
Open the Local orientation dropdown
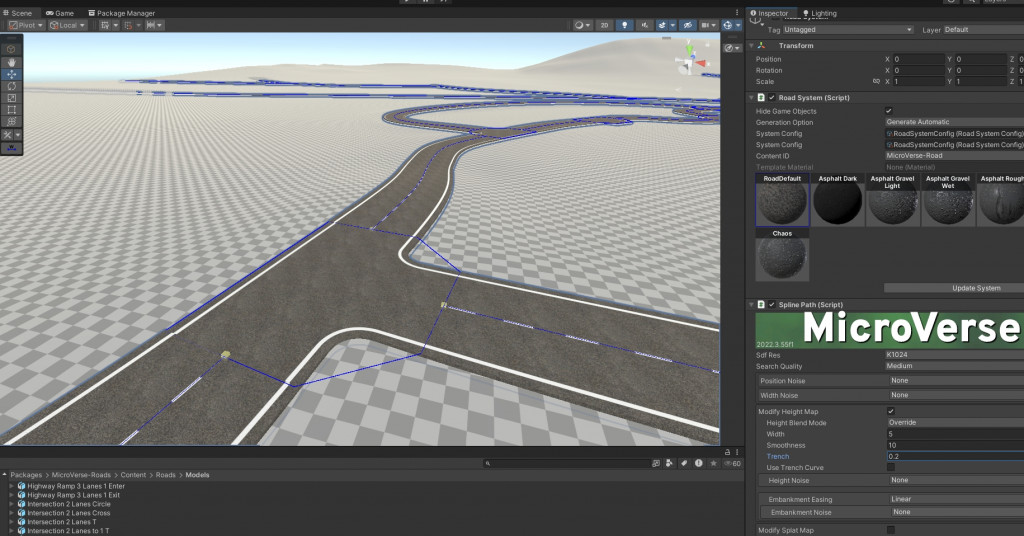[67, 25]
